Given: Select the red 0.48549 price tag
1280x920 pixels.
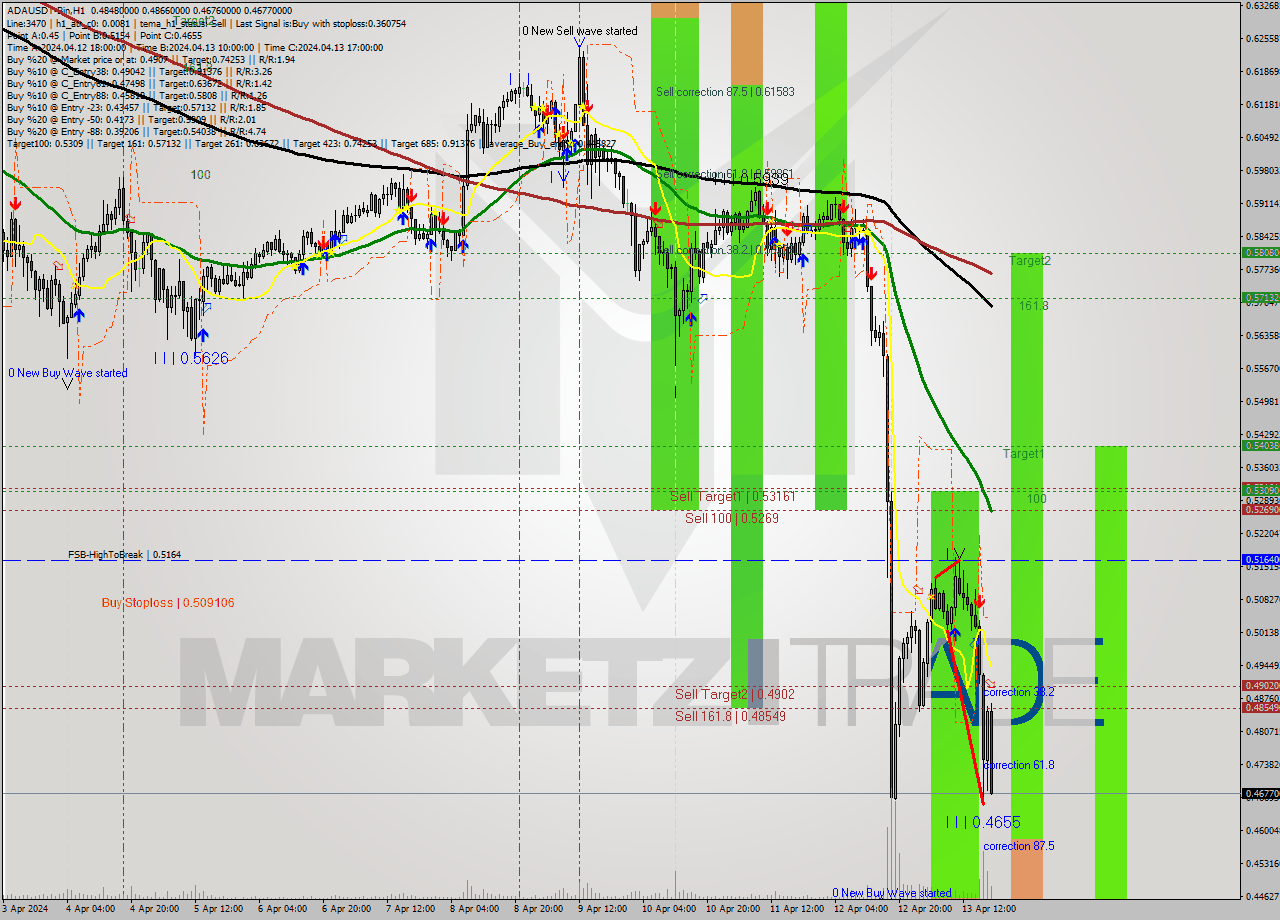Looking at the screenshot, I should pyautogui.click(x=1260, y=708).
